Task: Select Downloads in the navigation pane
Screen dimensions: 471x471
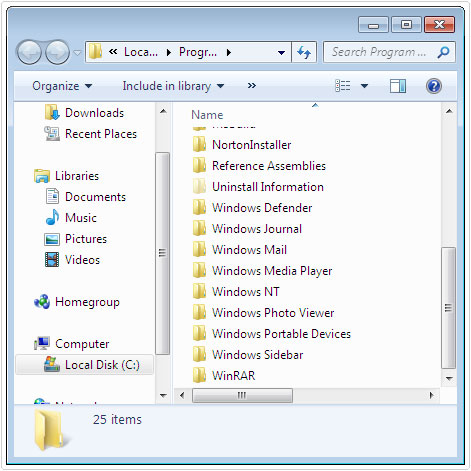Action: pos(84,113)
